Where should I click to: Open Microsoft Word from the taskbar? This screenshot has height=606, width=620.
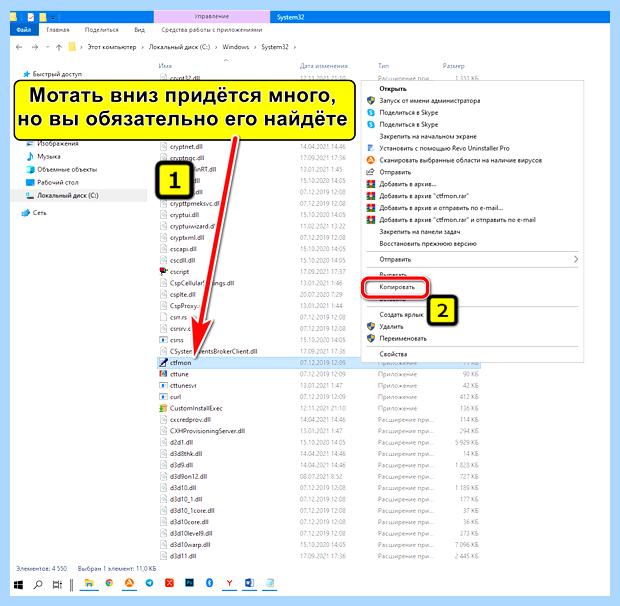(250, 583)
